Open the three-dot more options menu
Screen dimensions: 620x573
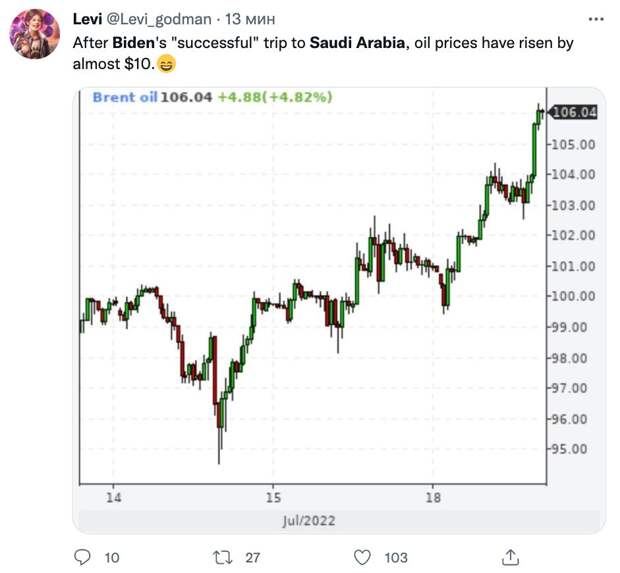tap(597, 19)
